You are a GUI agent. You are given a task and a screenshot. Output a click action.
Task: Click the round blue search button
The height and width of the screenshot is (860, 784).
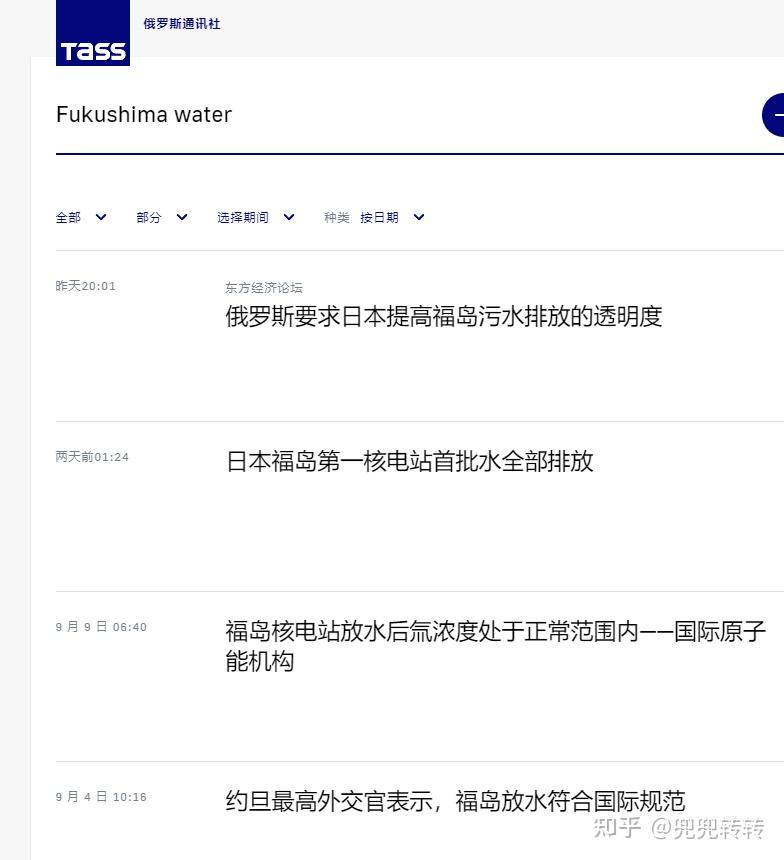coord(774,115)
